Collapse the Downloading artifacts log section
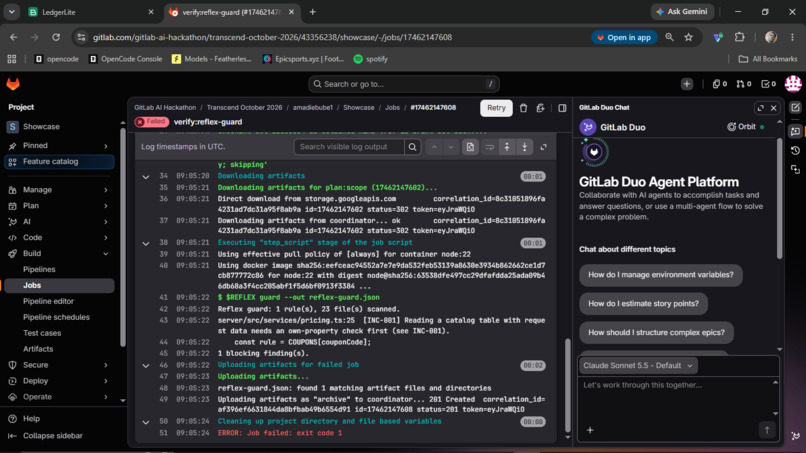This screenshot has width=806, height=453. pos(146,176)
